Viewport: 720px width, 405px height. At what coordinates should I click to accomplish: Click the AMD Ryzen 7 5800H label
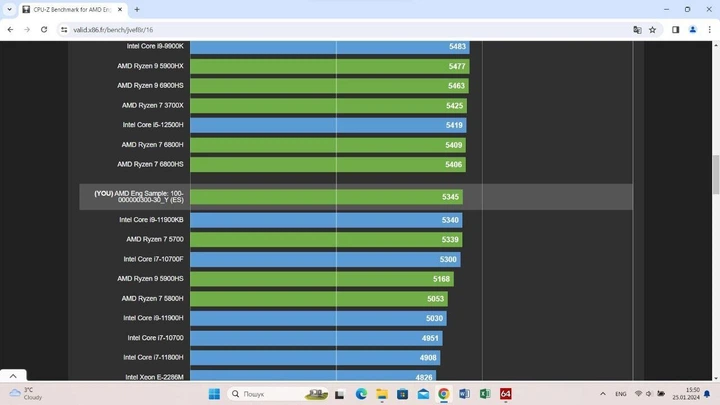[x=152, y=298]
